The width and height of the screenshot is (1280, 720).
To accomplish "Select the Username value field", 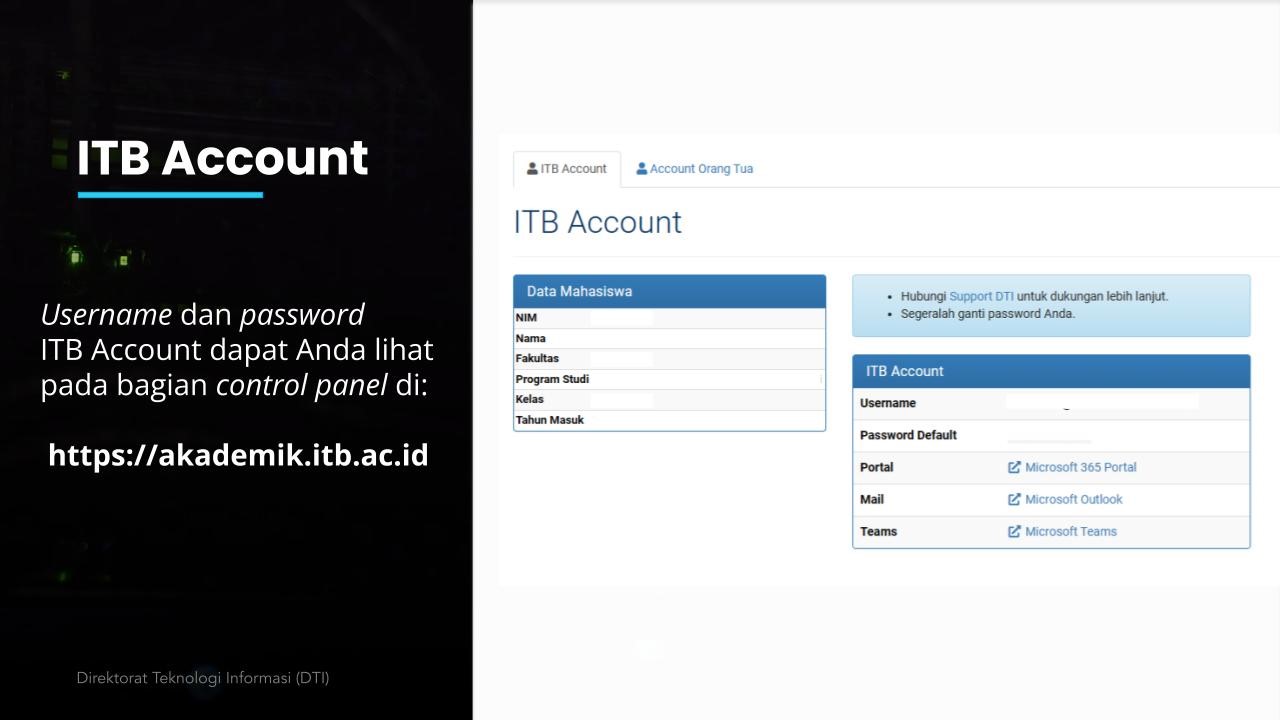I will click(1101, 402).
